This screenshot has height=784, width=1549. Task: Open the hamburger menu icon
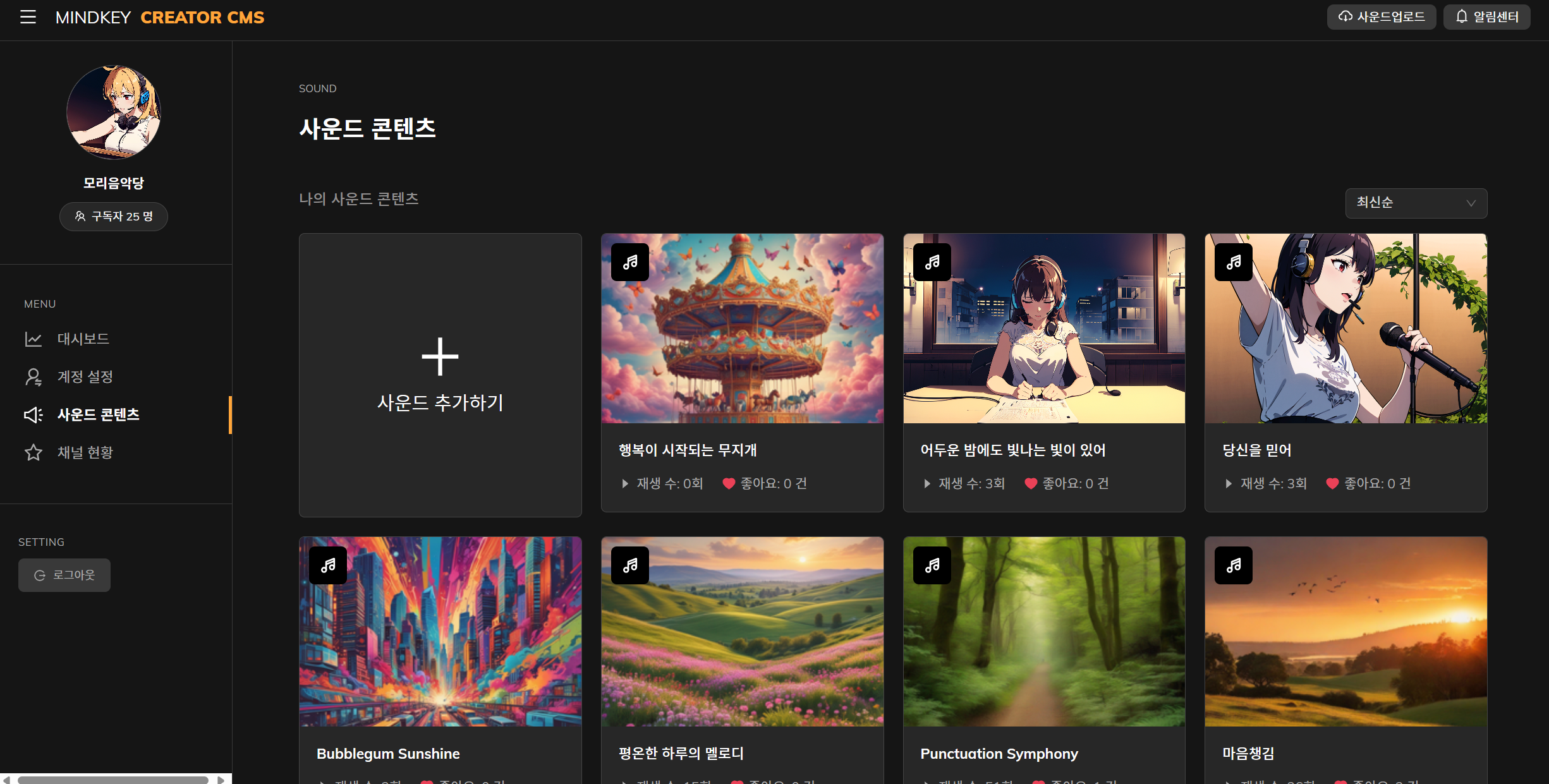(28, 17)
